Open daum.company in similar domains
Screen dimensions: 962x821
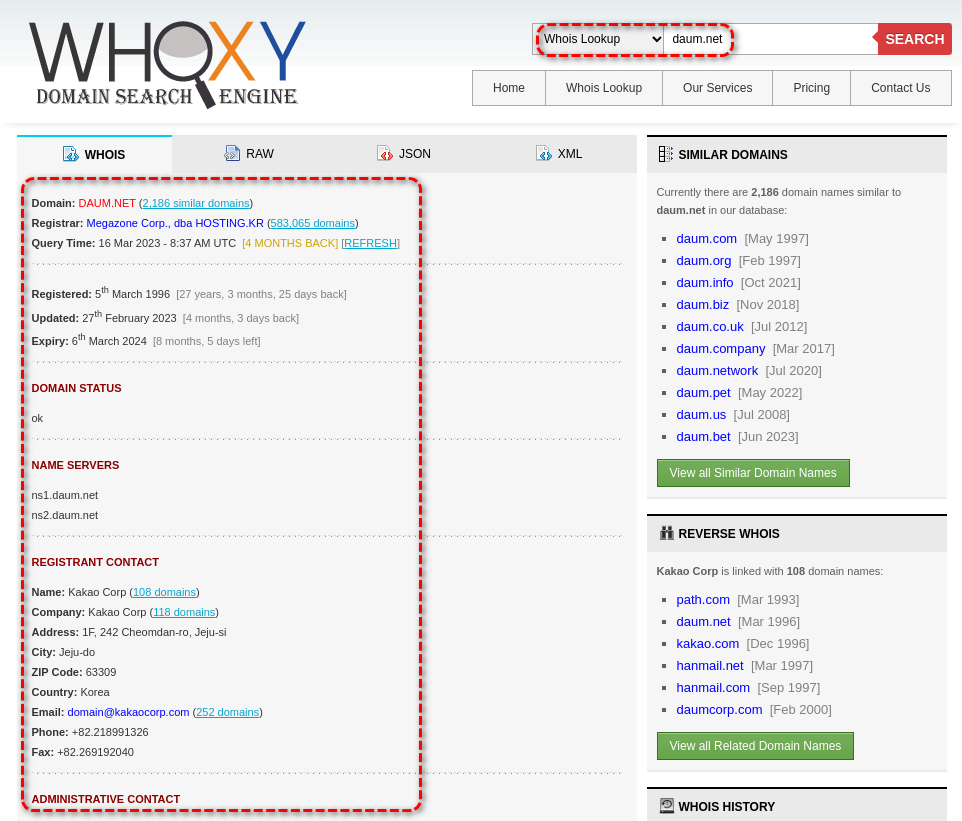(721, 349)
